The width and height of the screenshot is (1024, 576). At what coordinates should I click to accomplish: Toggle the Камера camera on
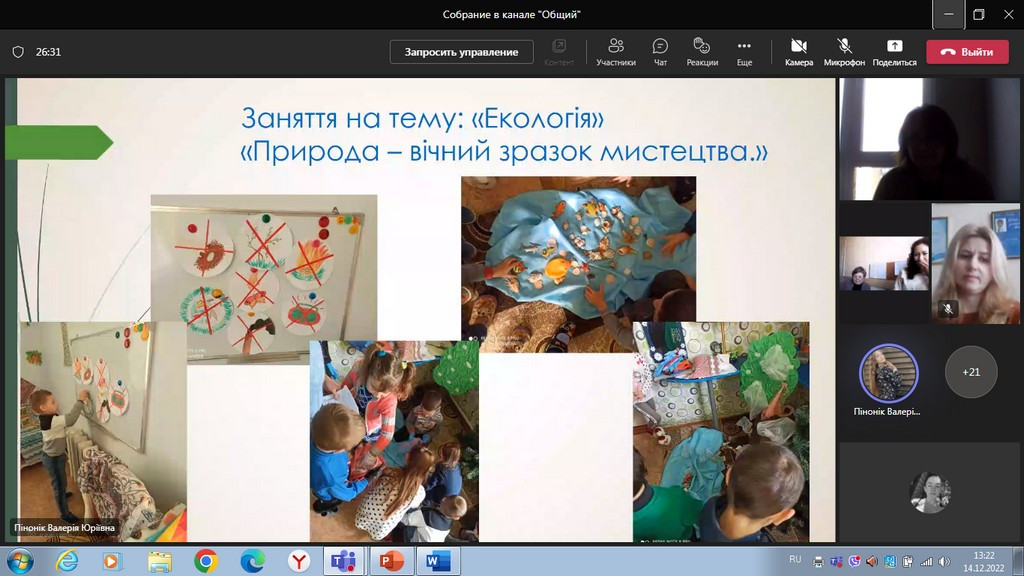(798, 51)
